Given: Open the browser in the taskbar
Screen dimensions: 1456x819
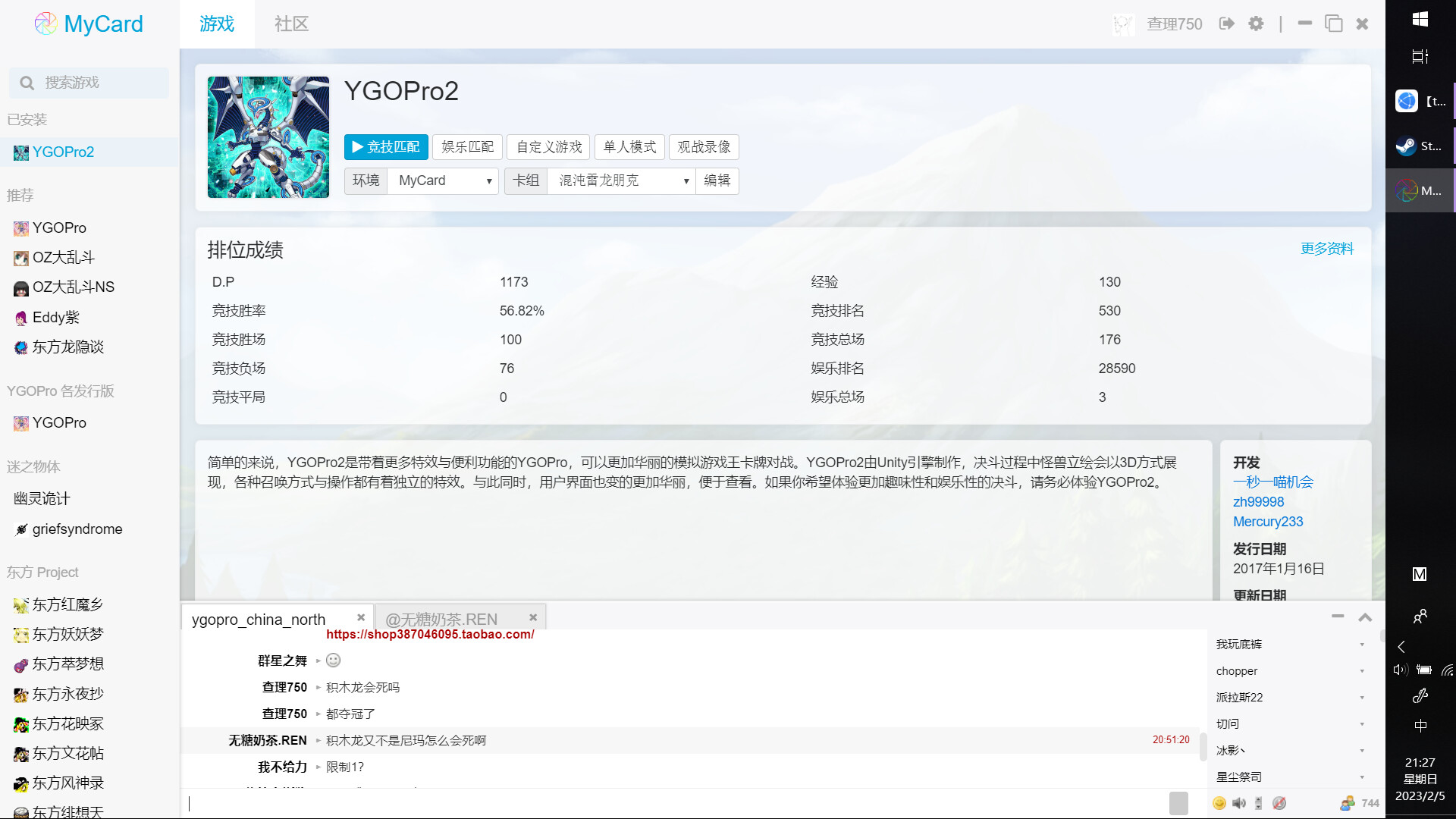Looking at the screenshot, I should click(x=1420, y=101).
